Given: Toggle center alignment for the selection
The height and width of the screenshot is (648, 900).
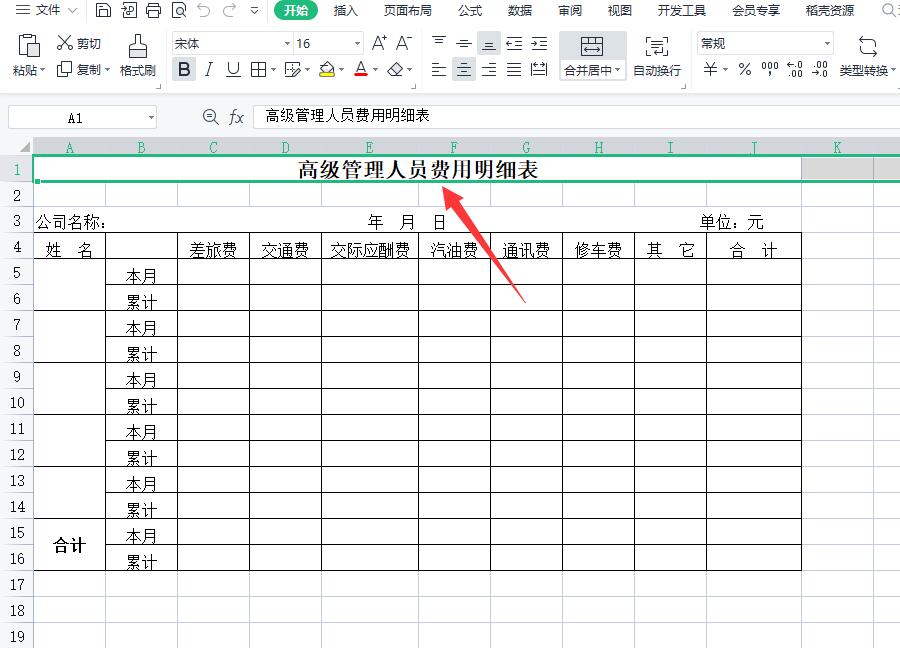Looking at the screenshot, I should [x=464, y=70].
